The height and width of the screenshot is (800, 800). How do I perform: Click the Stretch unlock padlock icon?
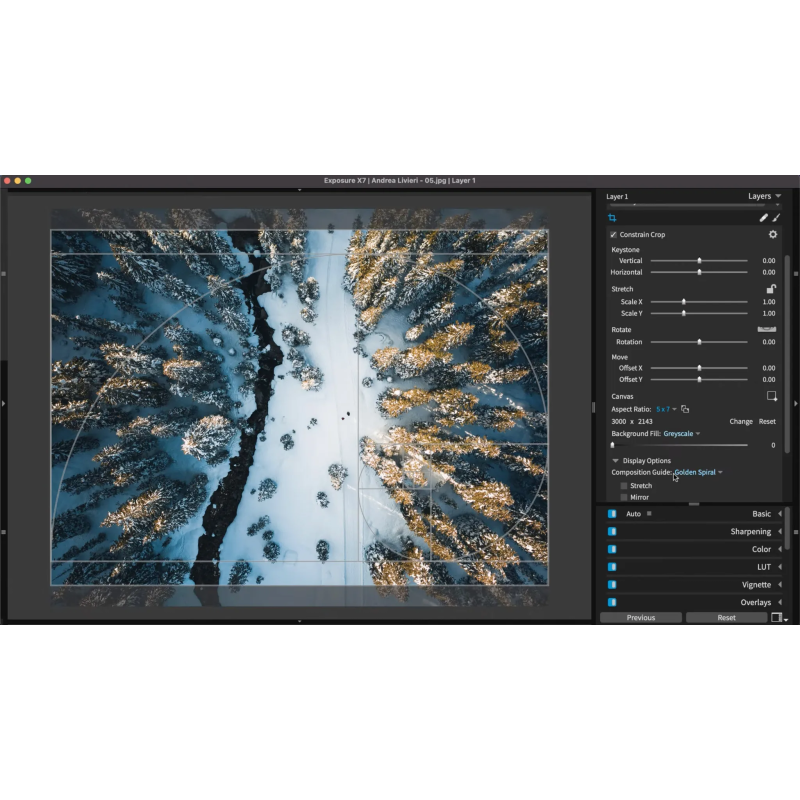(x=771, y=289)
